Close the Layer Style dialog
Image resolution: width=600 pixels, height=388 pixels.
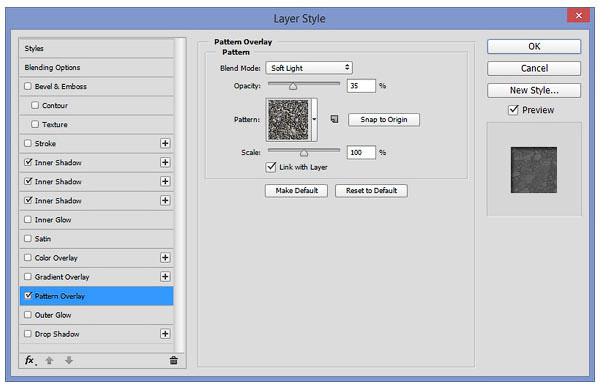[579, 15]
